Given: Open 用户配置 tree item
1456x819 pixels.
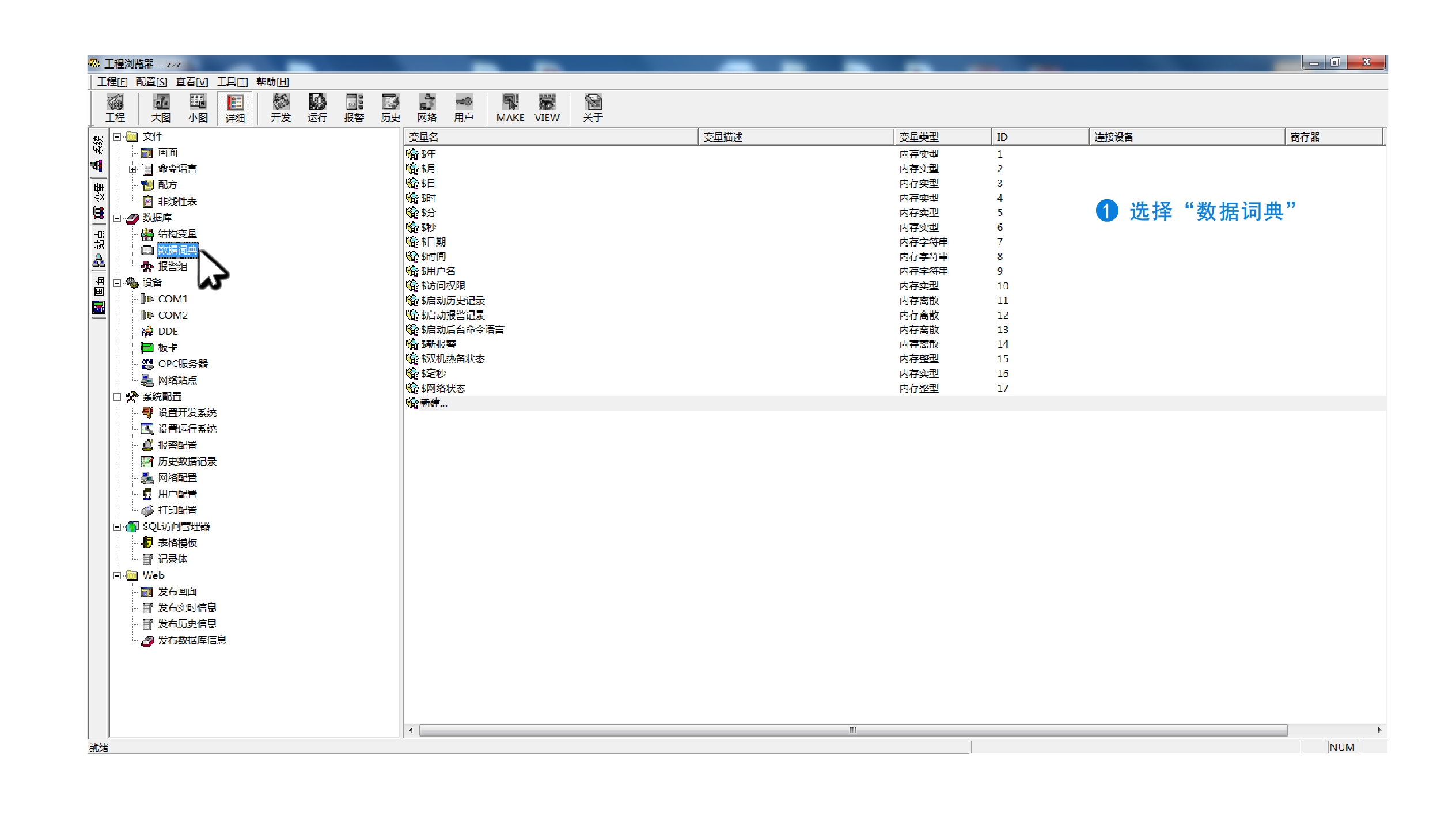Looking at the screenshot, I should tap(177, 494).
